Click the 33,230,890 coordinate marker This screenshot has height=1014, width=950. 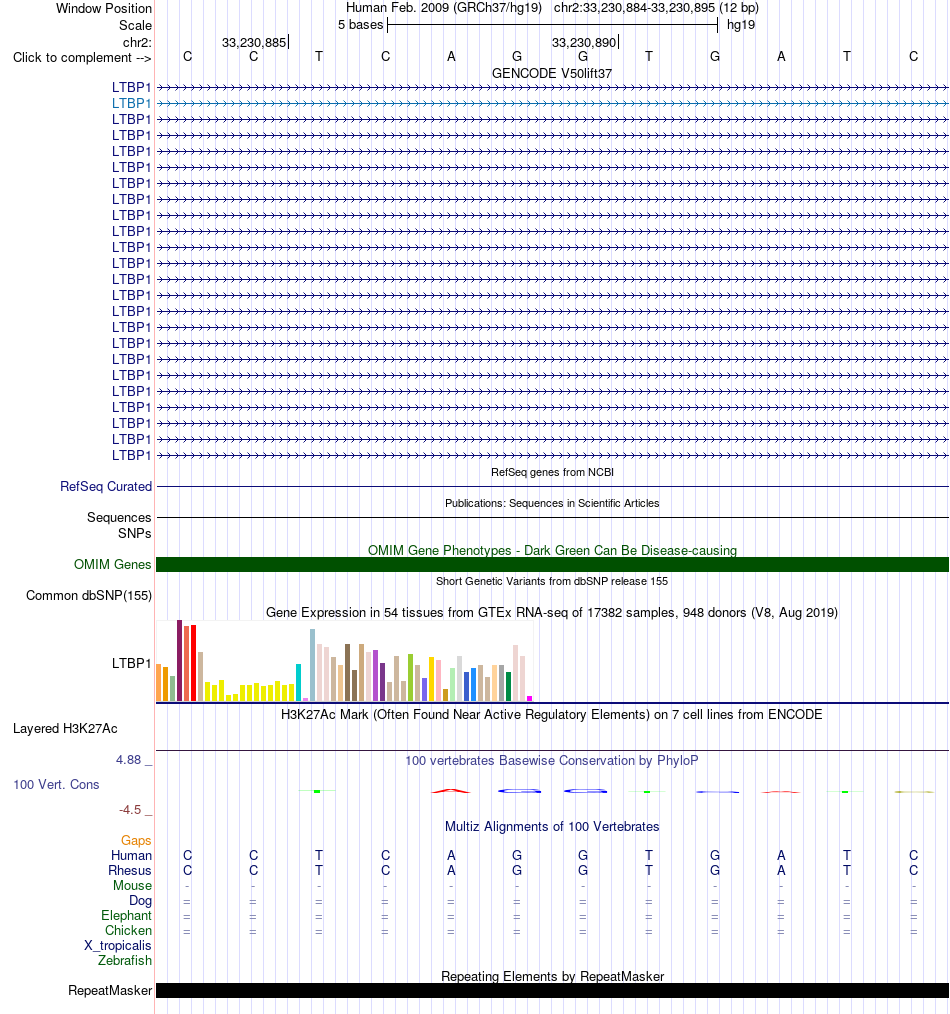tap(583, 43)
